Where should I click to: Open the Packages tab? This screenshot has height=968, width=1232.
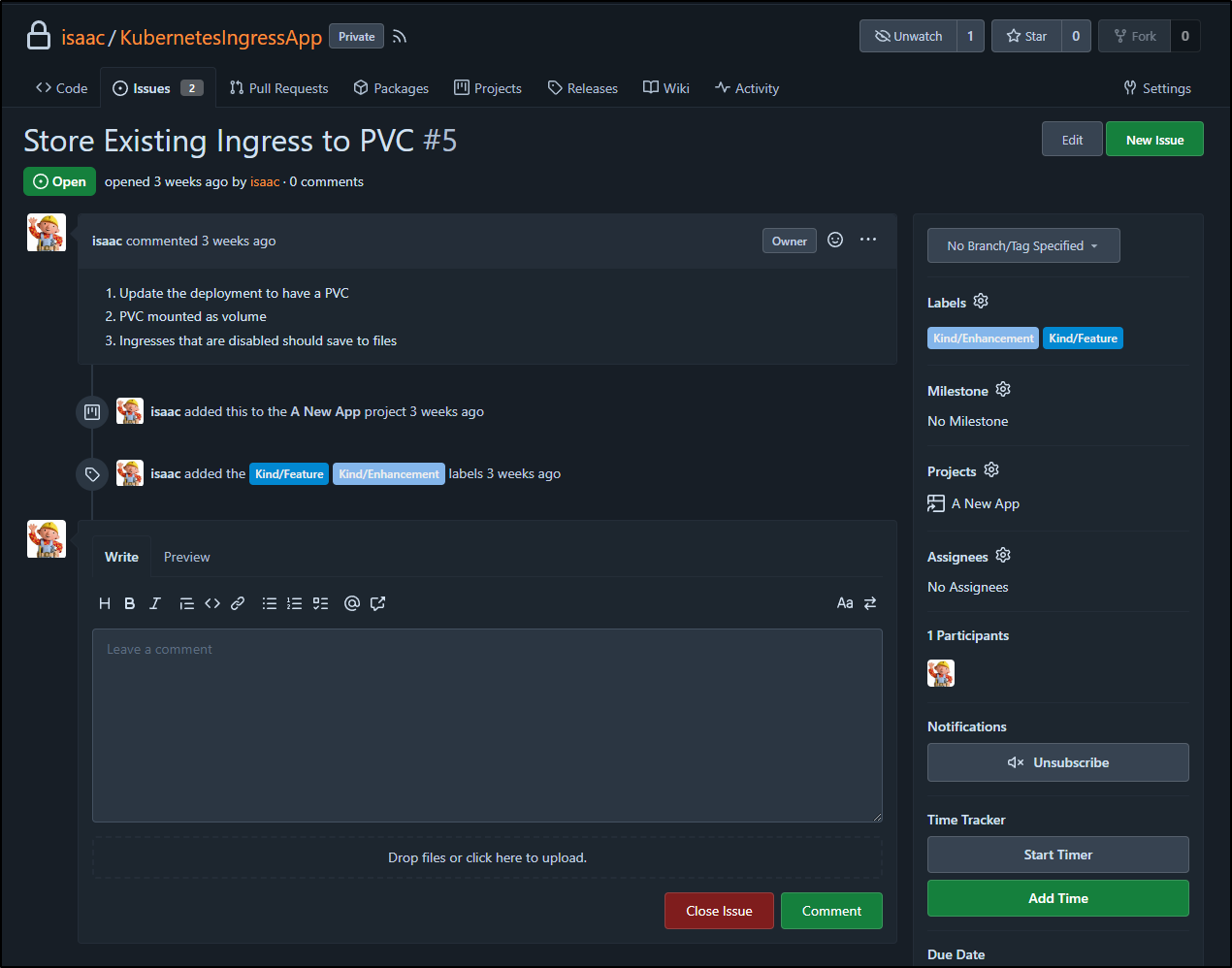tap(391, 88)
